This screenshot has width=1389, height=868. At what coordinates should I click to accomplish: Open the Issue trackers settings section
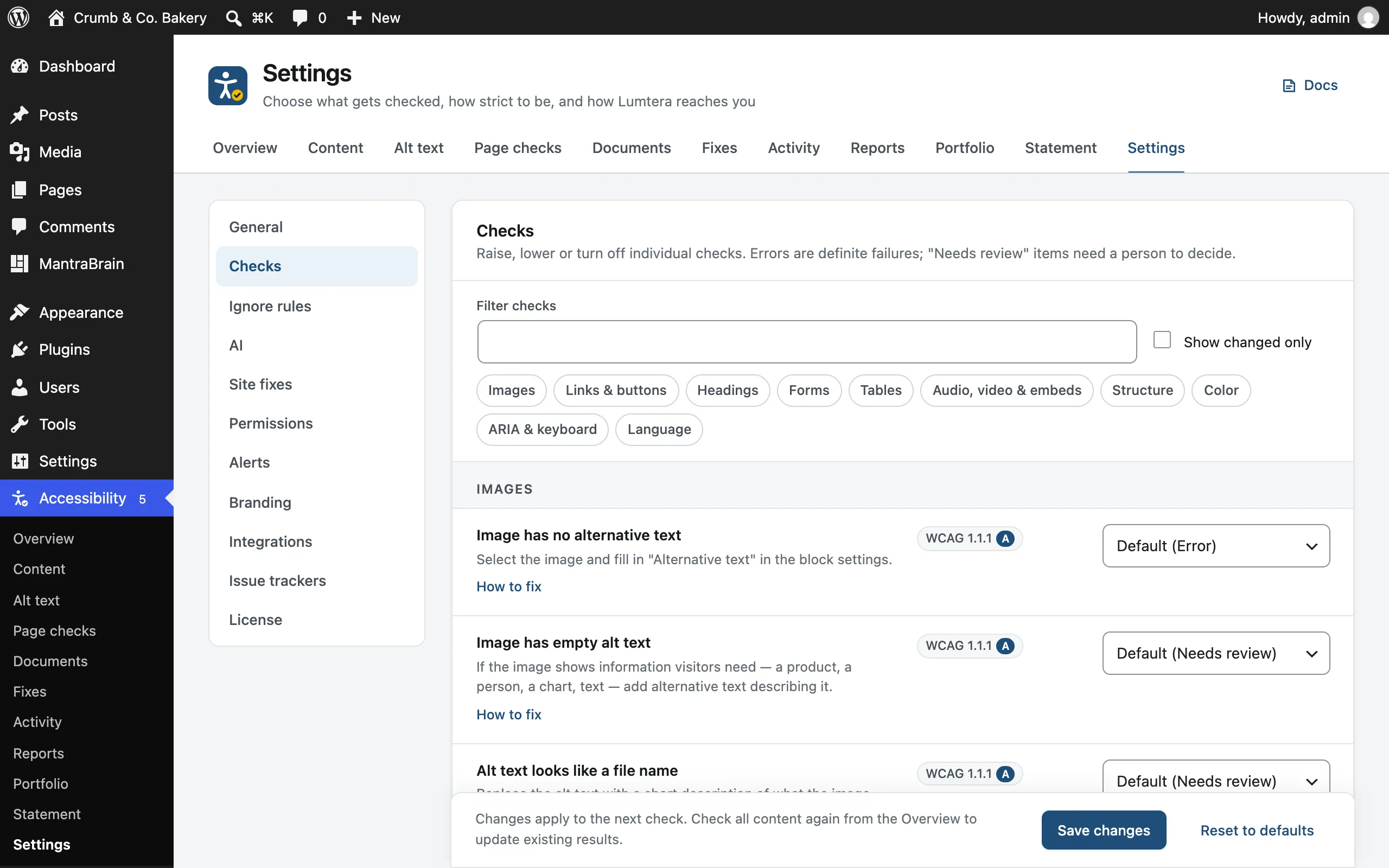[316, 580]
